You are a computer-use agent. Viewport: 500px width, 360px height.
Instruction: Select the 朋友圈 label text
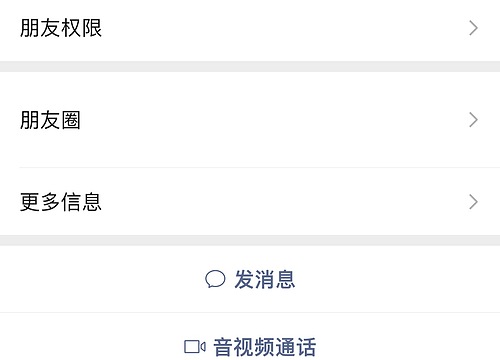[x=50, y=120]
